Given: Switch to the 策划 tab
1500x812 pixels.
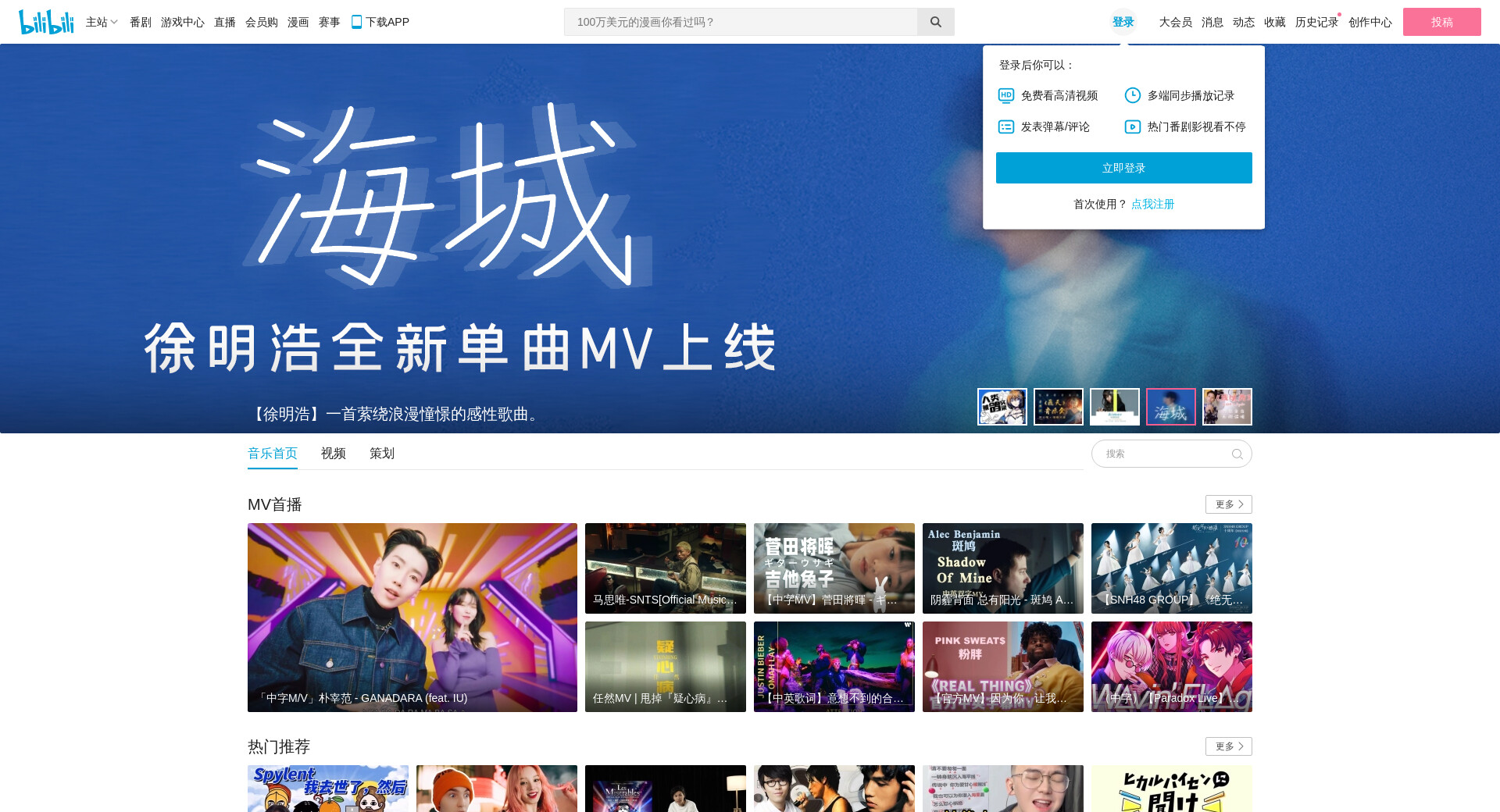Looking at the screenshot, I should pyautogui.click(x=382, y=454).
